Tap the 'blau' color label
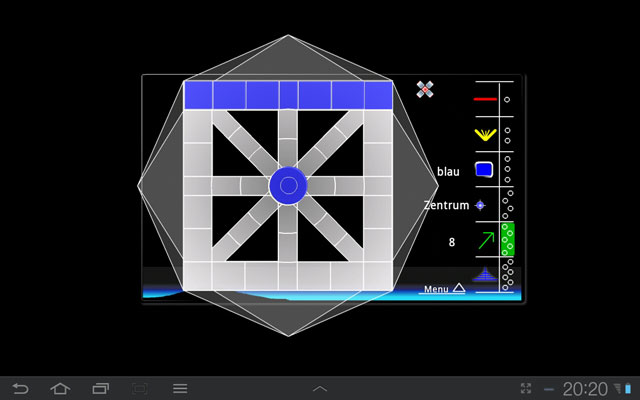The height and width of the screenshot is (400, 640). pyautogui.click(x=448, y=172)
